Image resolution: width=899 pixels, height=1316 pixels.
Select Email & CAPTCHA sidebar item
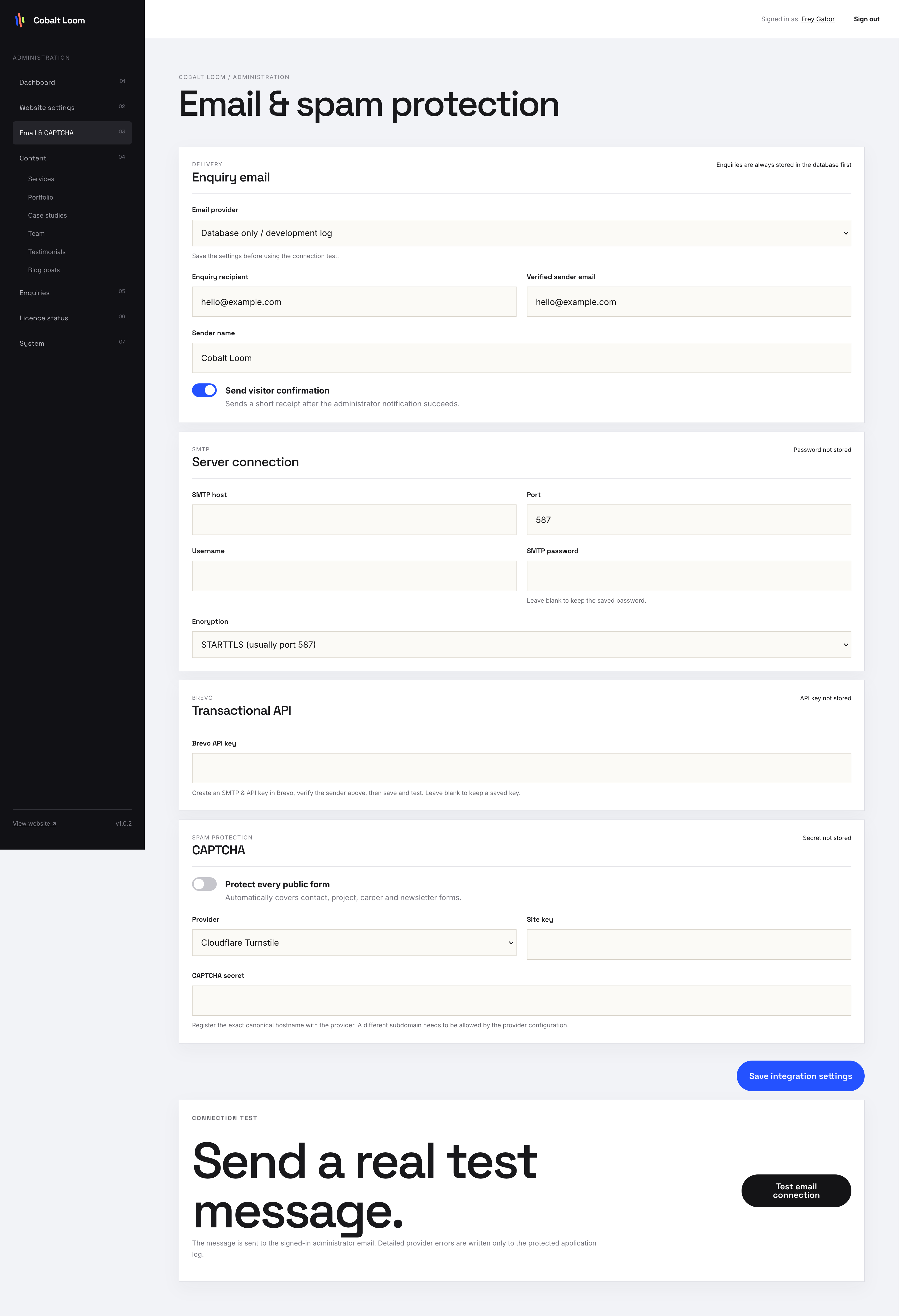pyautogui.click(x=72, y=133)
